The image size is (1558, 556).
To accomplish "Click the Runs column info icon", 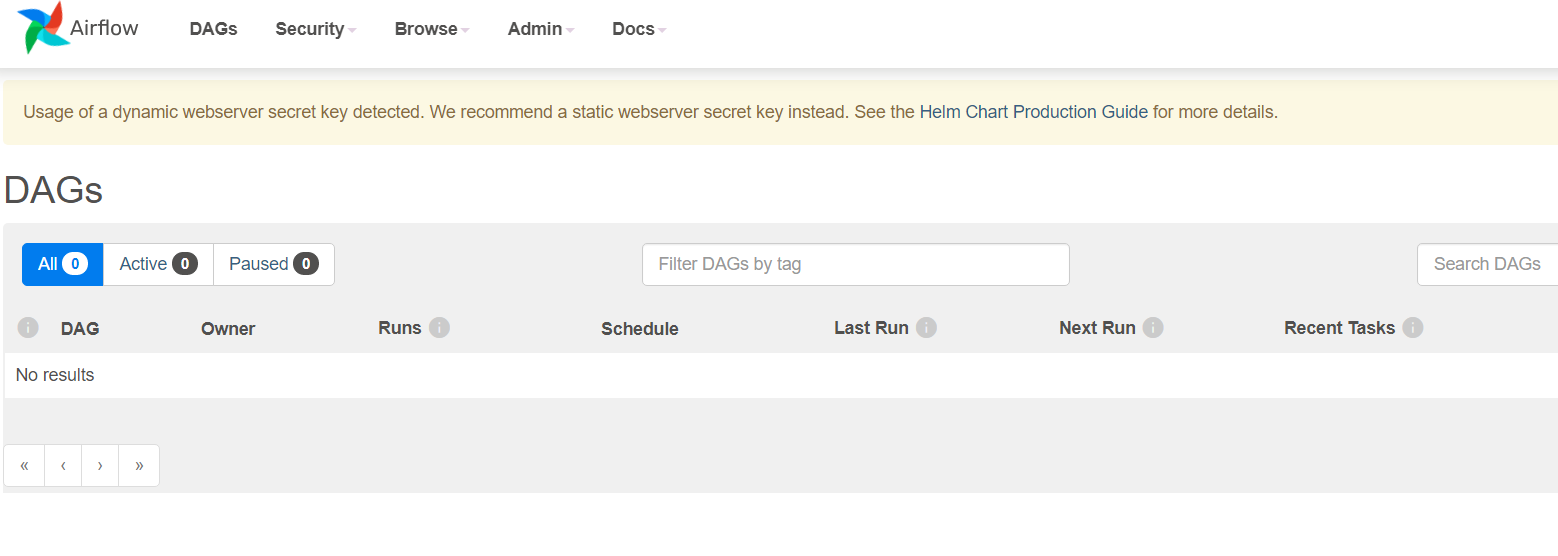I will tap(439, 327).
